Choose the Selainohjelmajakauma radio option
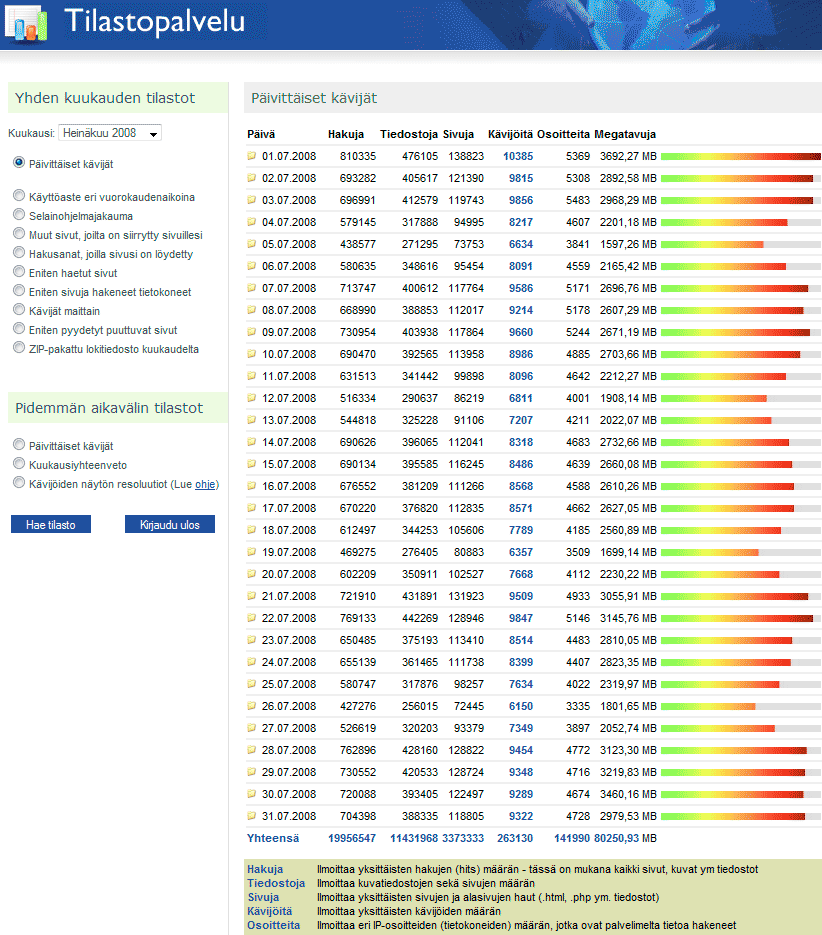The height and width of the screenshot is (935, 822). [x=19, y=214]
